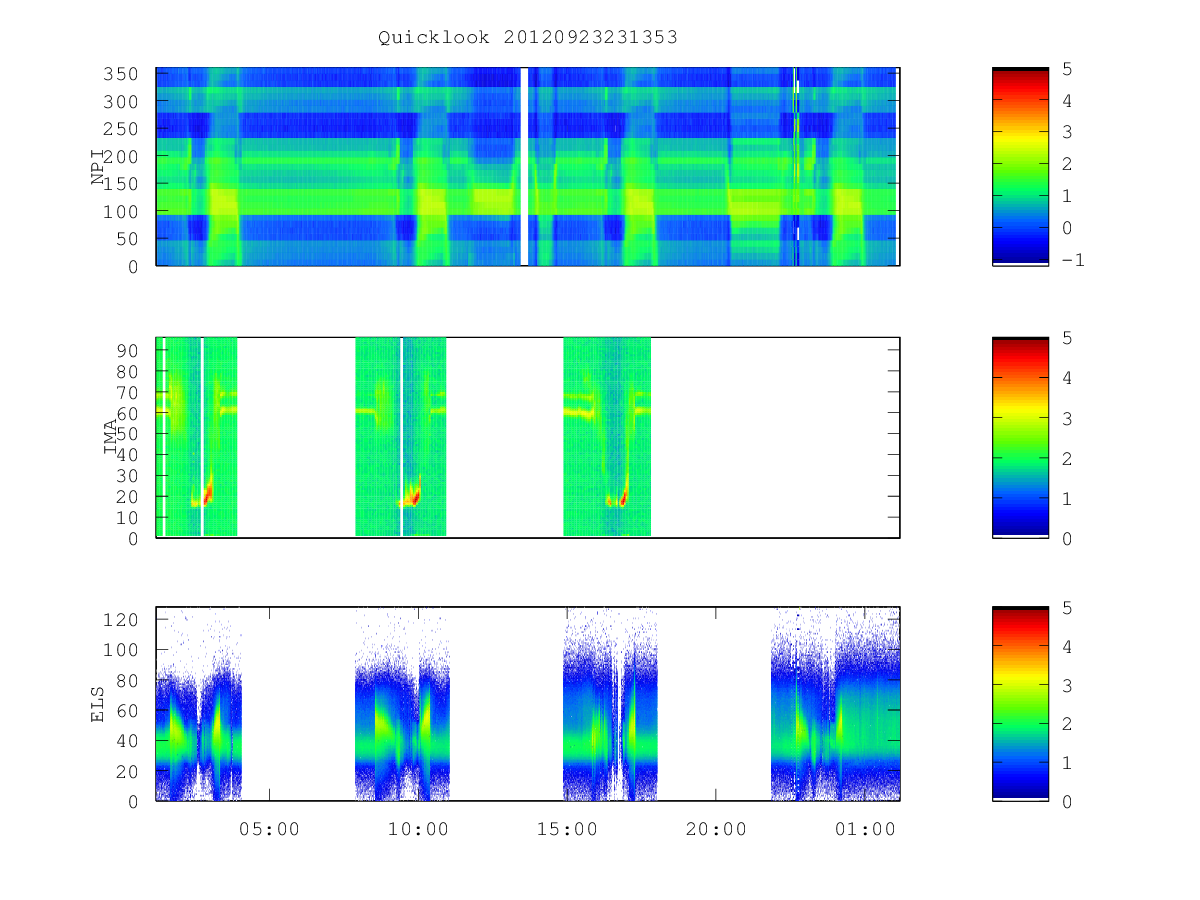Image resolution: width=1200 pixels, height=900 pixels.
Task: Click the IMA panel color bar
Action: pyautogui.click(x=1020, y=438)
